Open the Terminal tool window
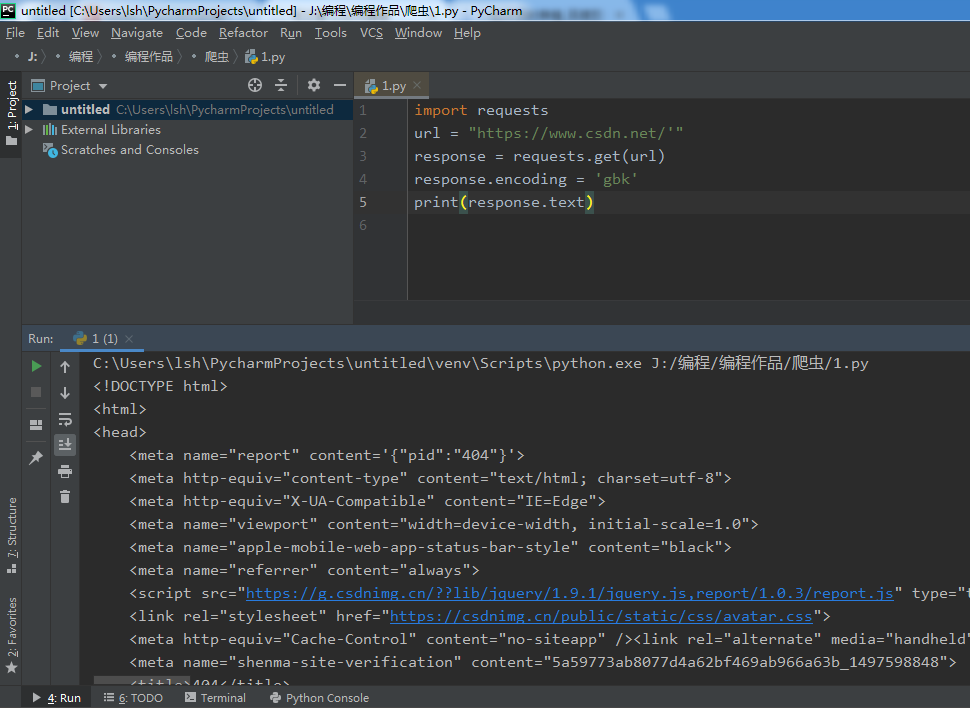The image size is (970, 708). click(x=215, y=697)
